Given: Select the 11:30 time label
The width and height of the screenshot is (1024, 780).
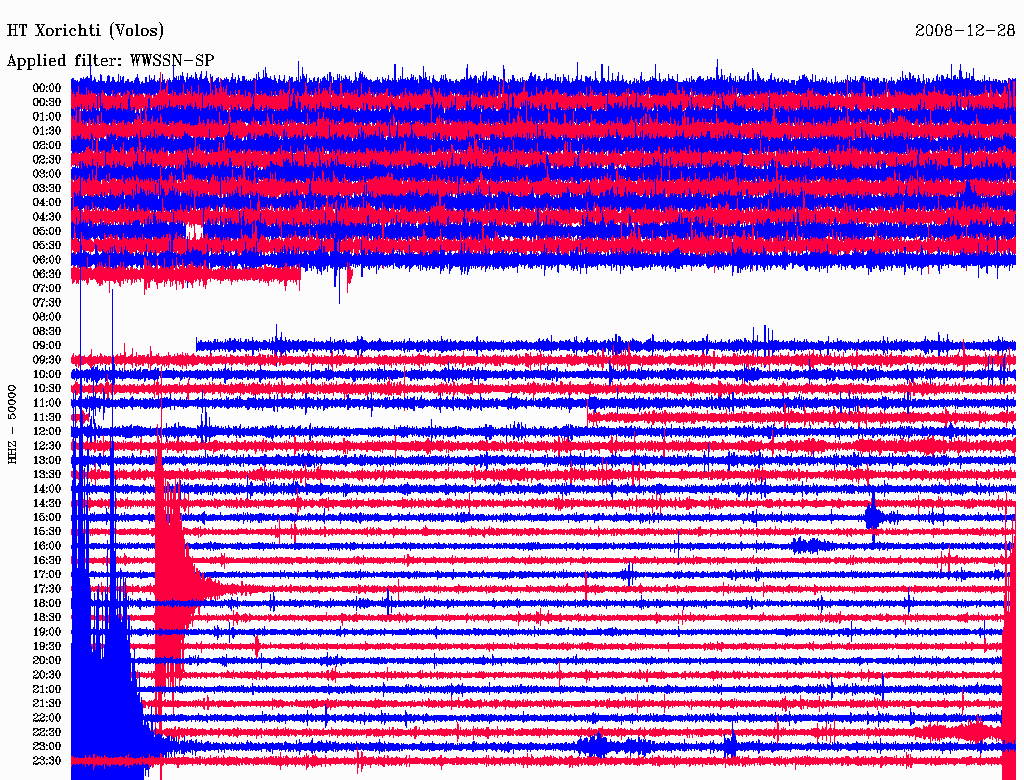Looking at the screenshot, I should click(x=46, y=417).
